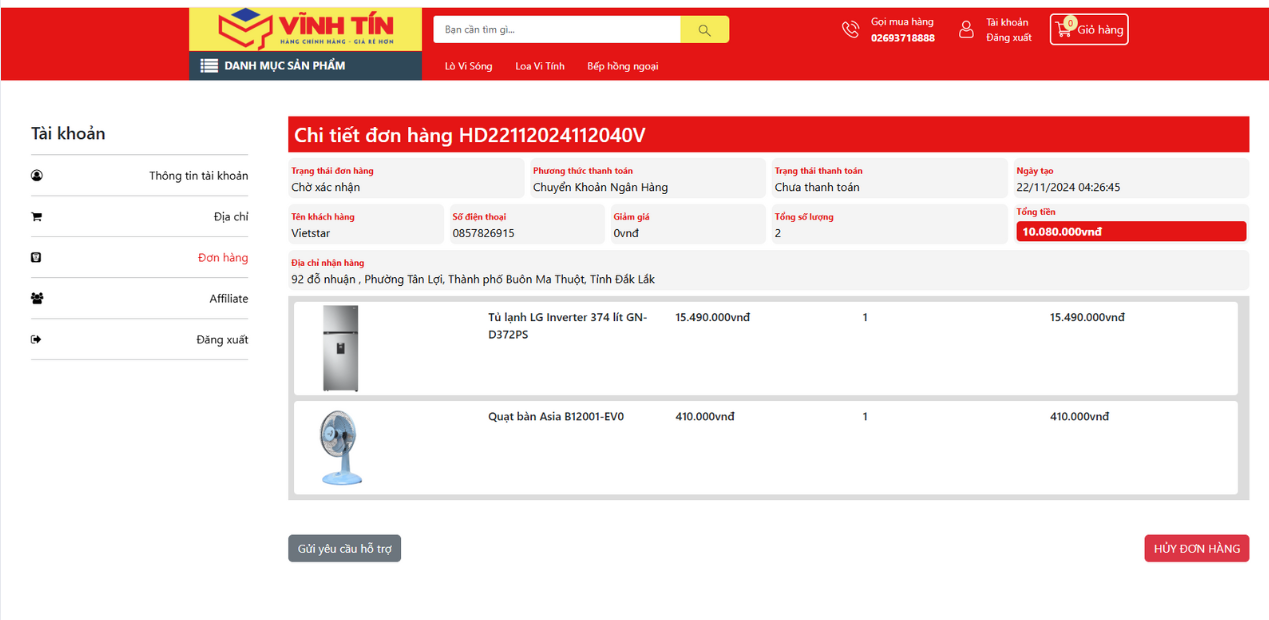Viewport: 1269px width, 620px height.
Task: Click the profile icon beside Thông tin tài khoản
Action: pos(37,176)
